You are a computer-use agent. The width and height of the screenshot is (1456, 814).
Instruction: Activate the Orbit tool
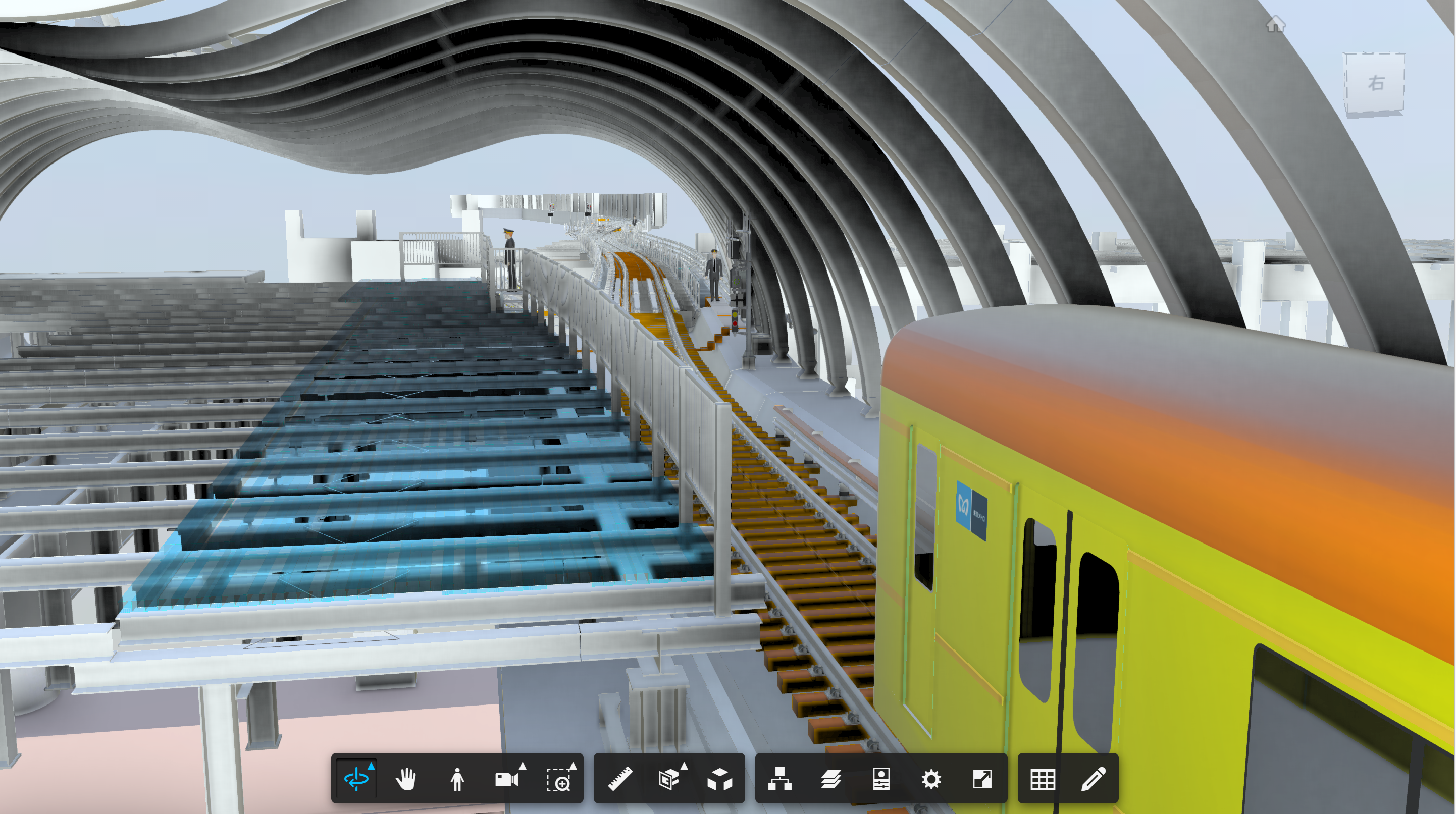point(356,779)
